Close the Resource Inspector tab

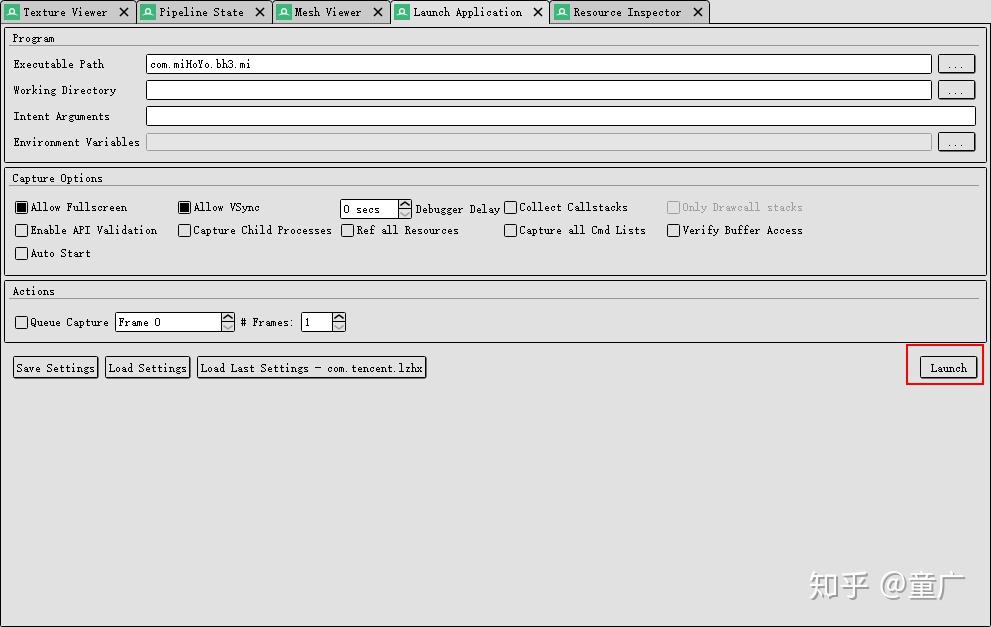pos(698,12)
